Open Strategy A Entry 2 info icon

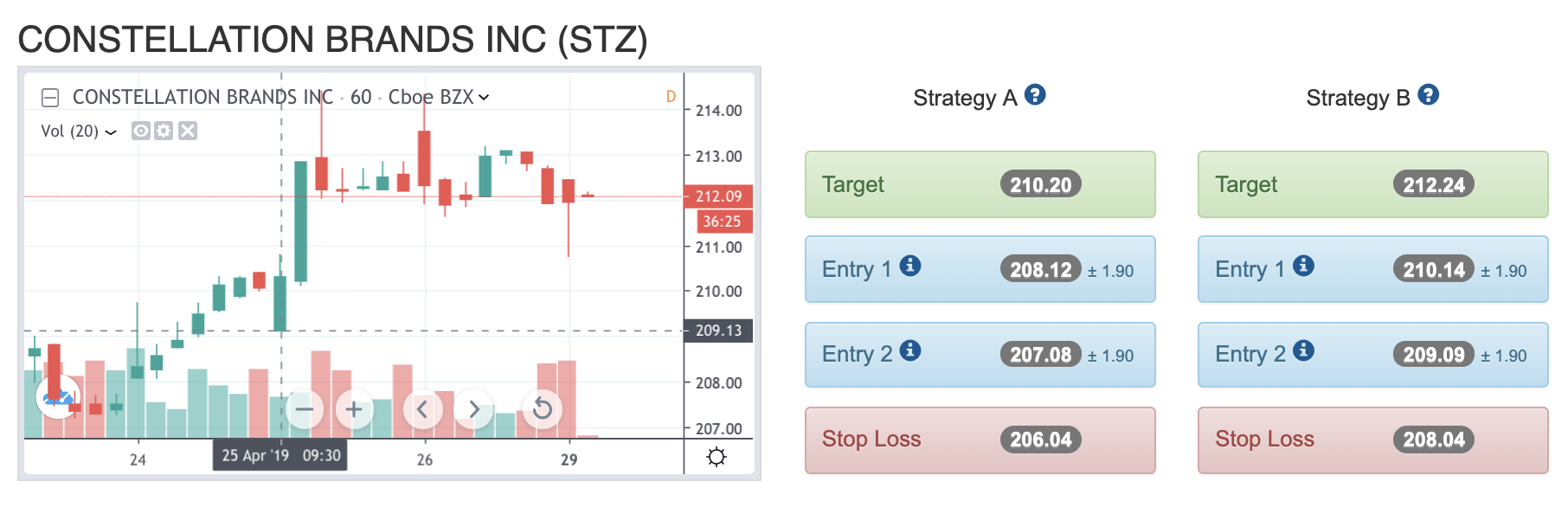pos(910,350)
